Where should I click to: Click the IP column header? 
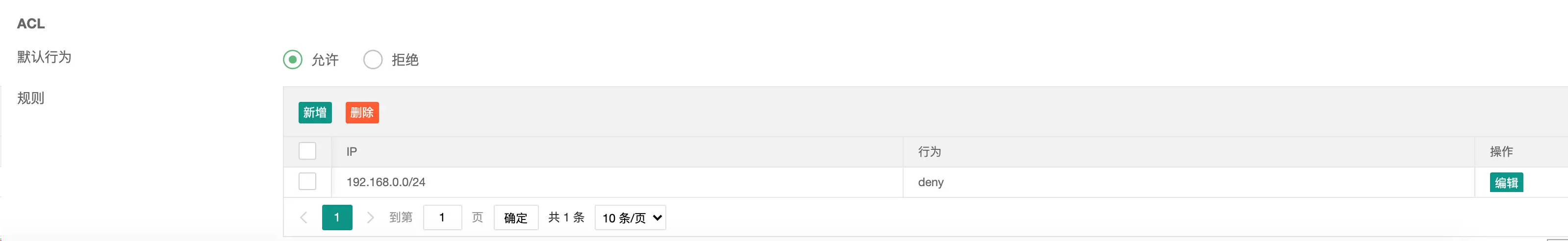pos(352,151)
